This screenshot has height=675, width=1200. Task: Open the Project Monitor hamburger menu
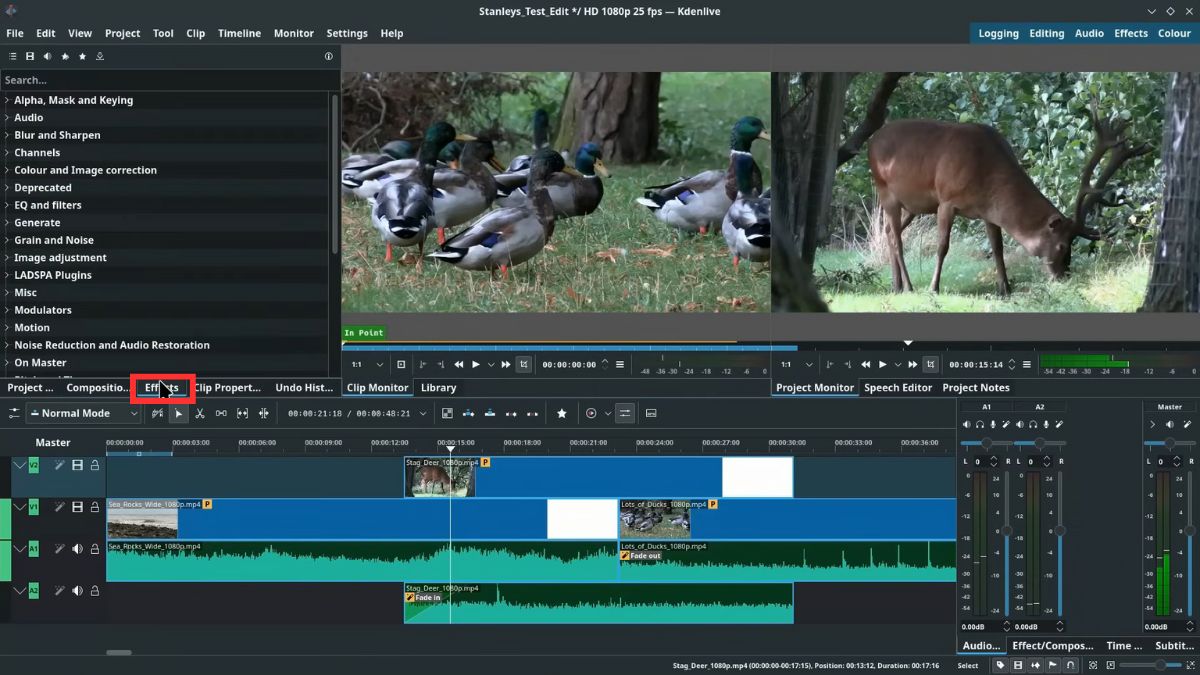pyautogui.click(x=1027, y=365)
